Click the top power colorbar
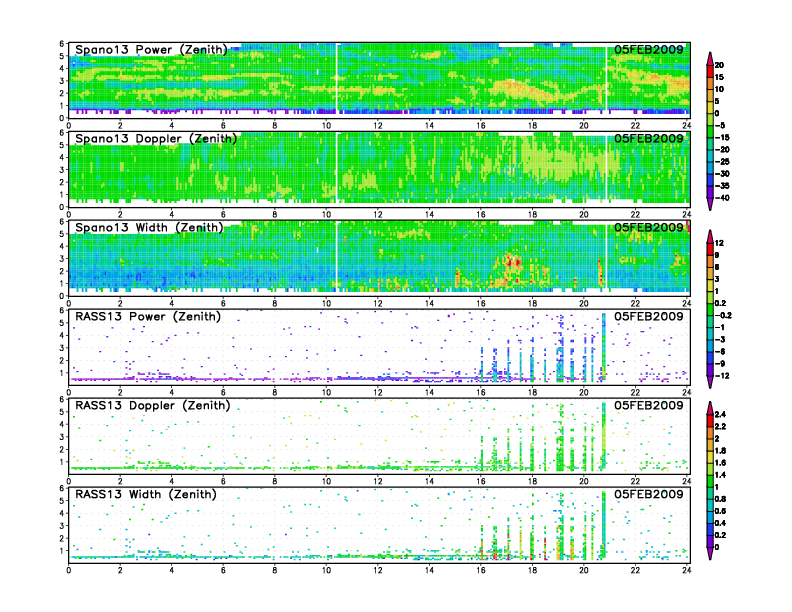 click(x=710, y=131)
